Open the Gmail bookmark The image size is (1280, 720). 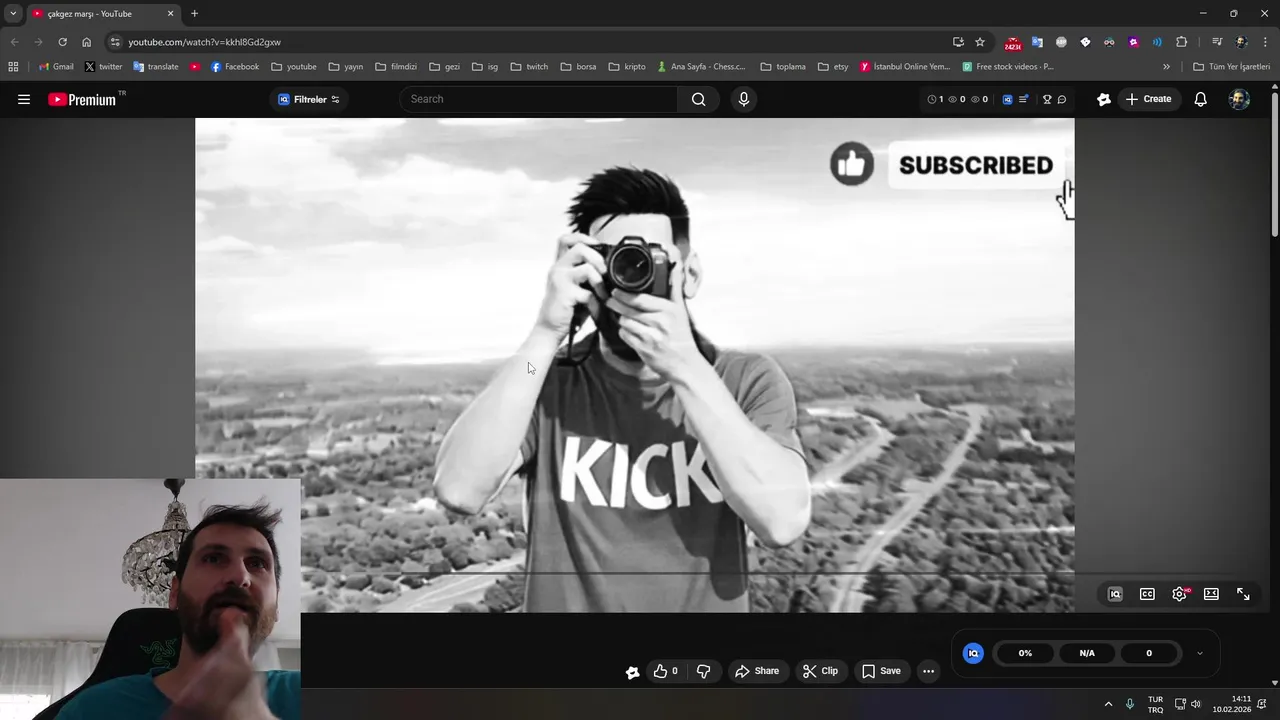point(56,67)
